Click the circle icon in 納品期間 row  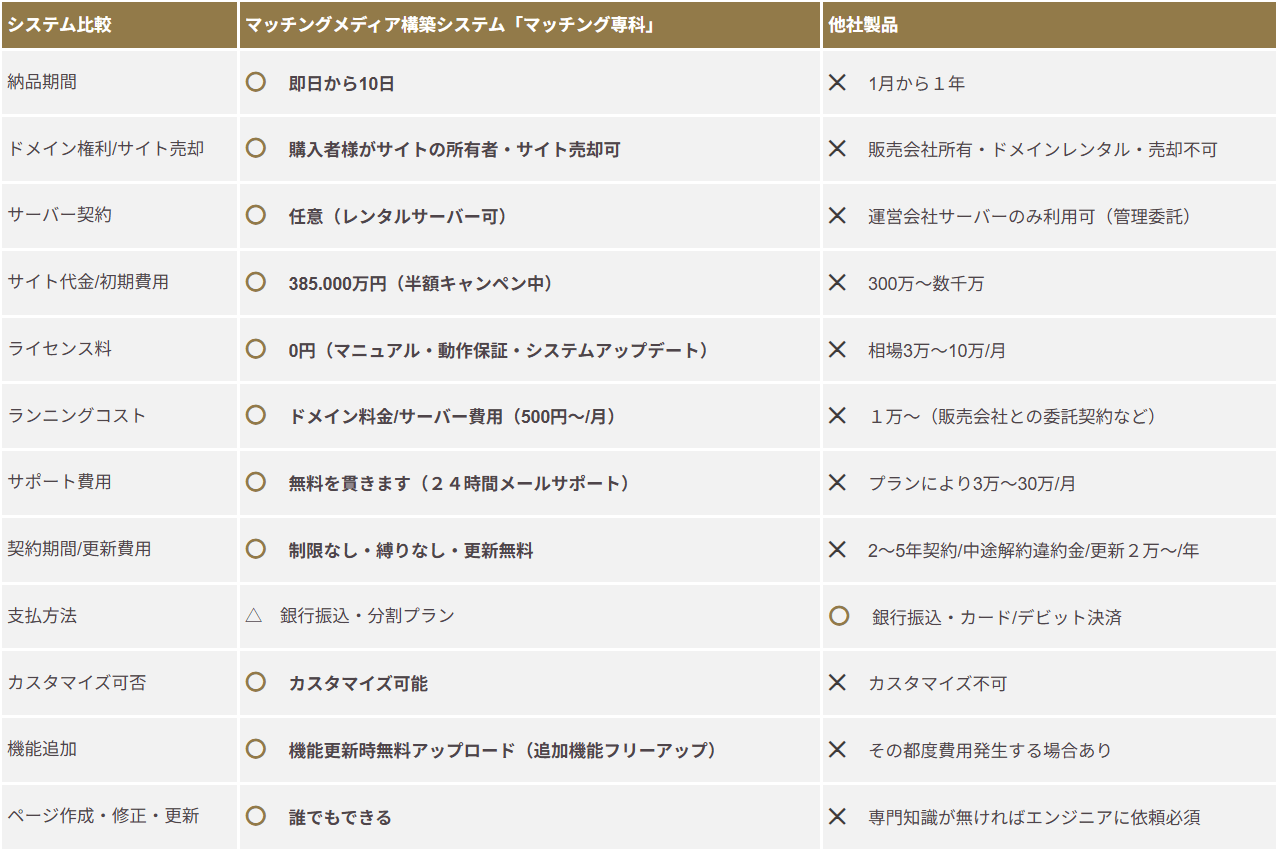pos(255,82)
